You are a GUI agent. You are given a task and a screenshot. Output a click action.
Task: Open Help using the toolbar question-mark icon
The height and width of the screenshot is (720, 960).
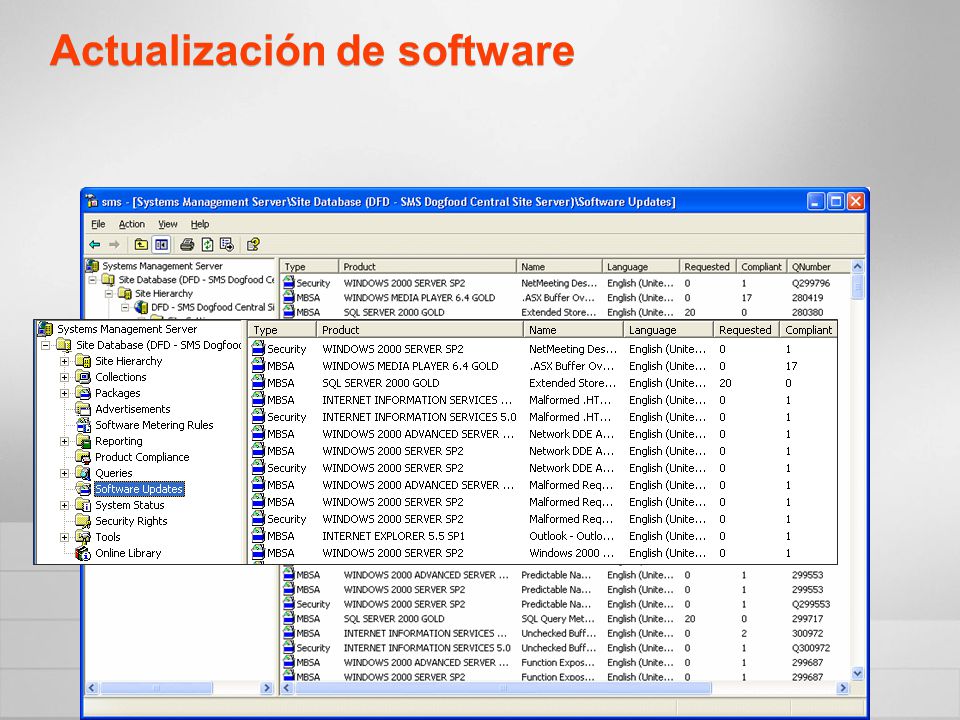pyautogui.click(x=253, y=245)
